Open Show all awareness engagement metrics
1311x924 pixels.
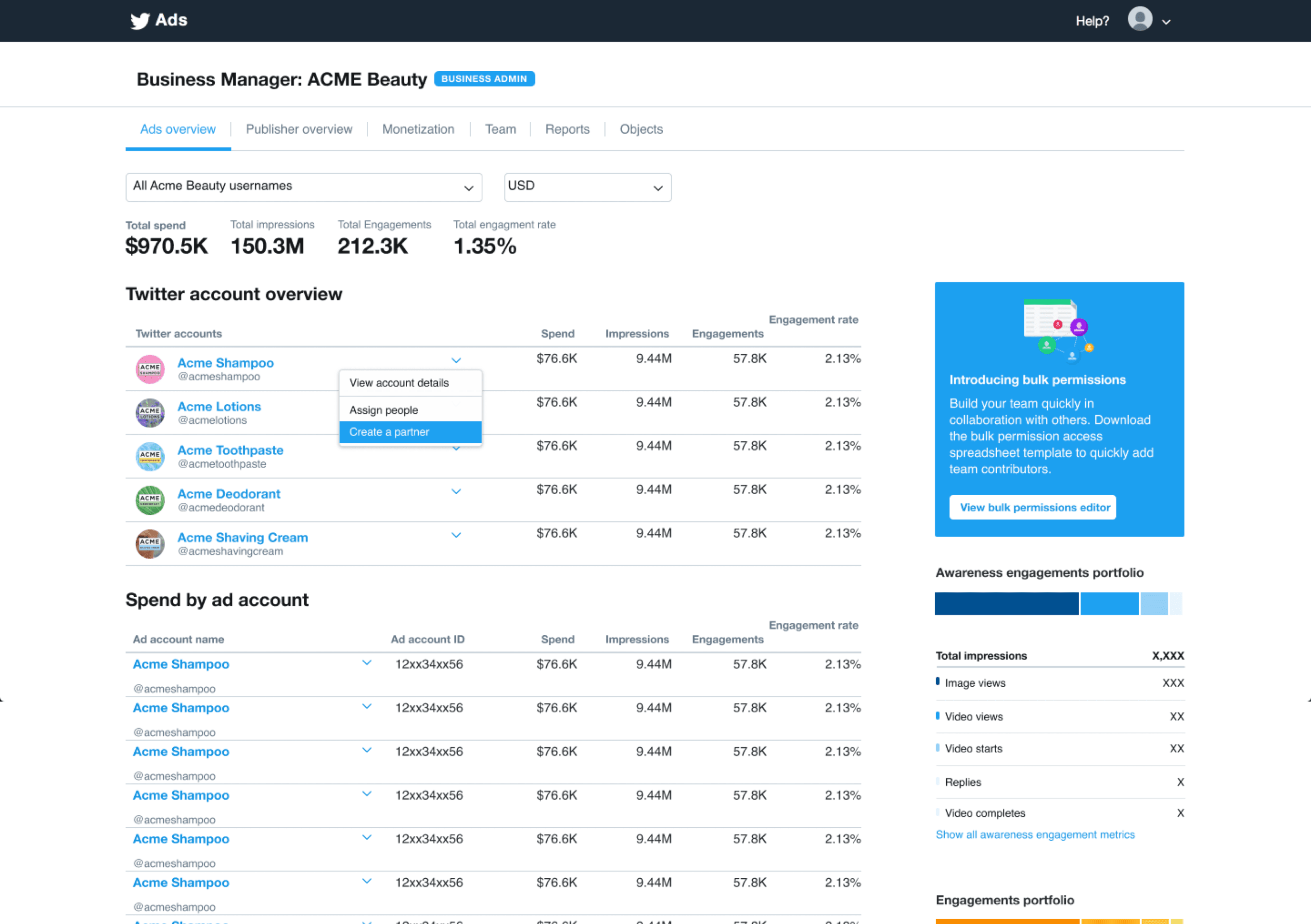tap(1035, 834)
